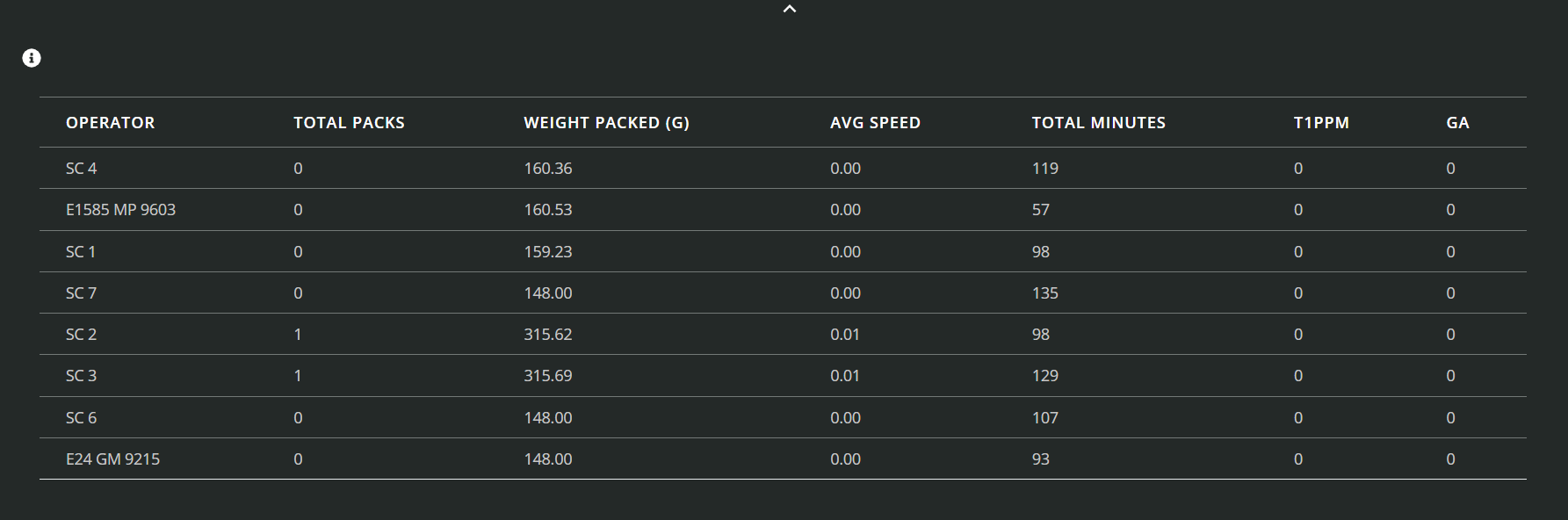The image size is (1568, 520).
Task: Select the SC 2 operator row
Action: coord(82,335)
